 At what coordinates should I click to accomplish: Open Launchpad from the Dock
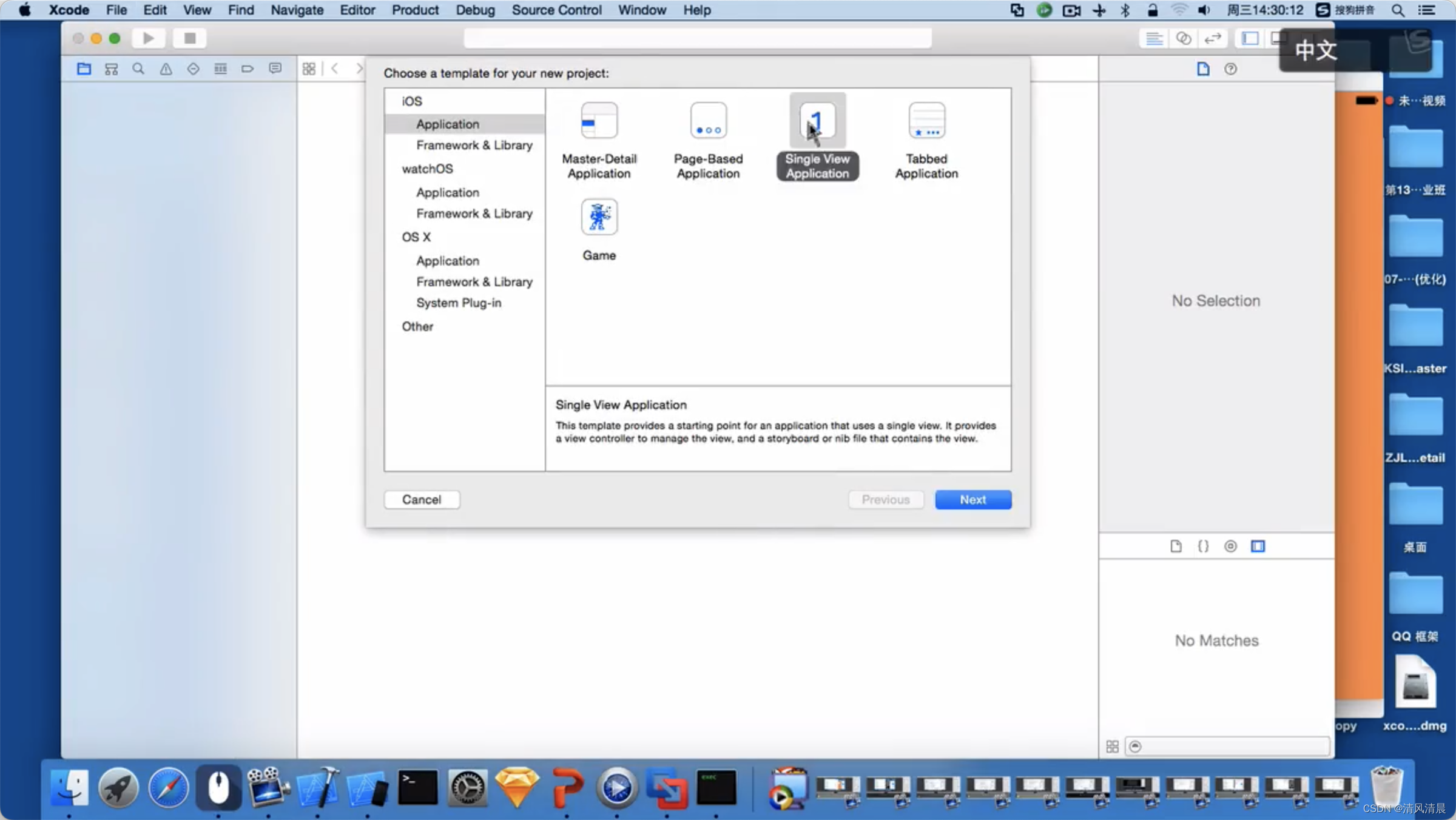pos(119,787)
